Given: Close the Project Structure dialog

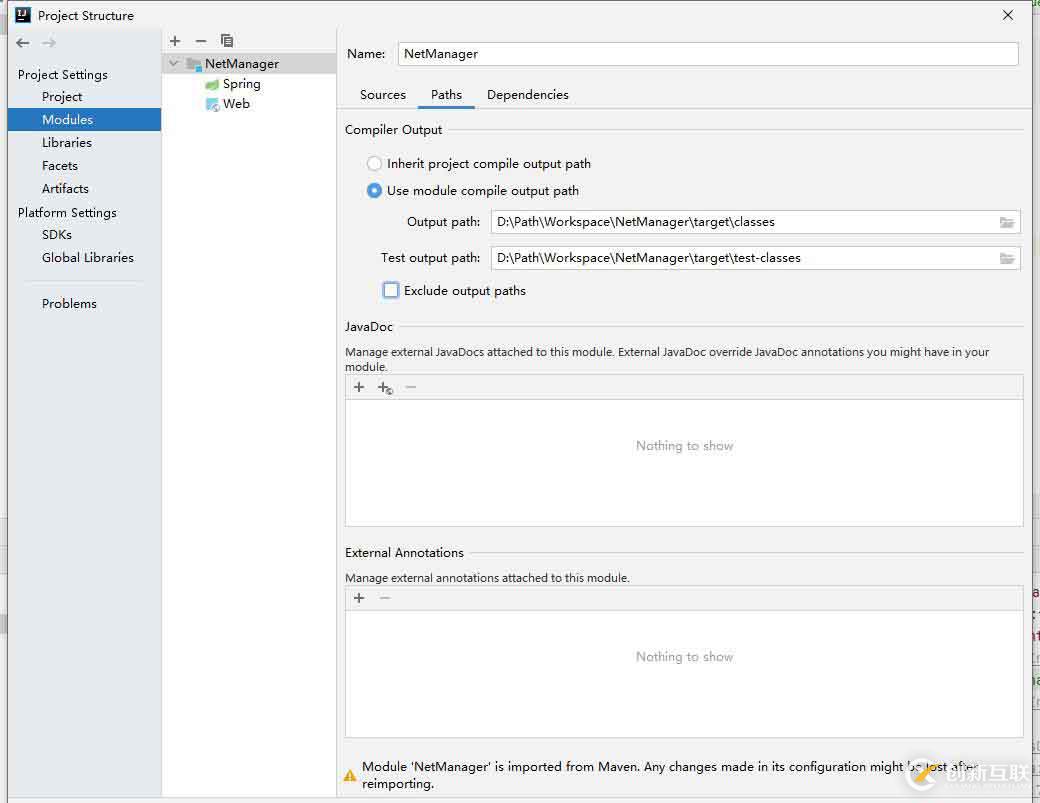Looking at the screenshot, I should [x=1008, y=15].
